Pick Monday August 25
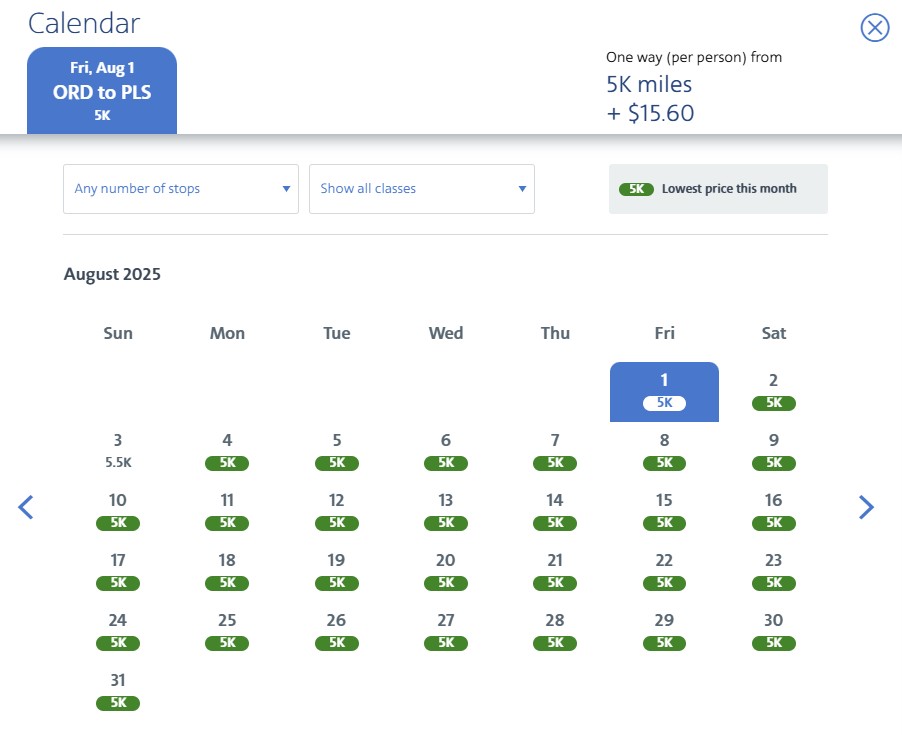 coord(227,631)
